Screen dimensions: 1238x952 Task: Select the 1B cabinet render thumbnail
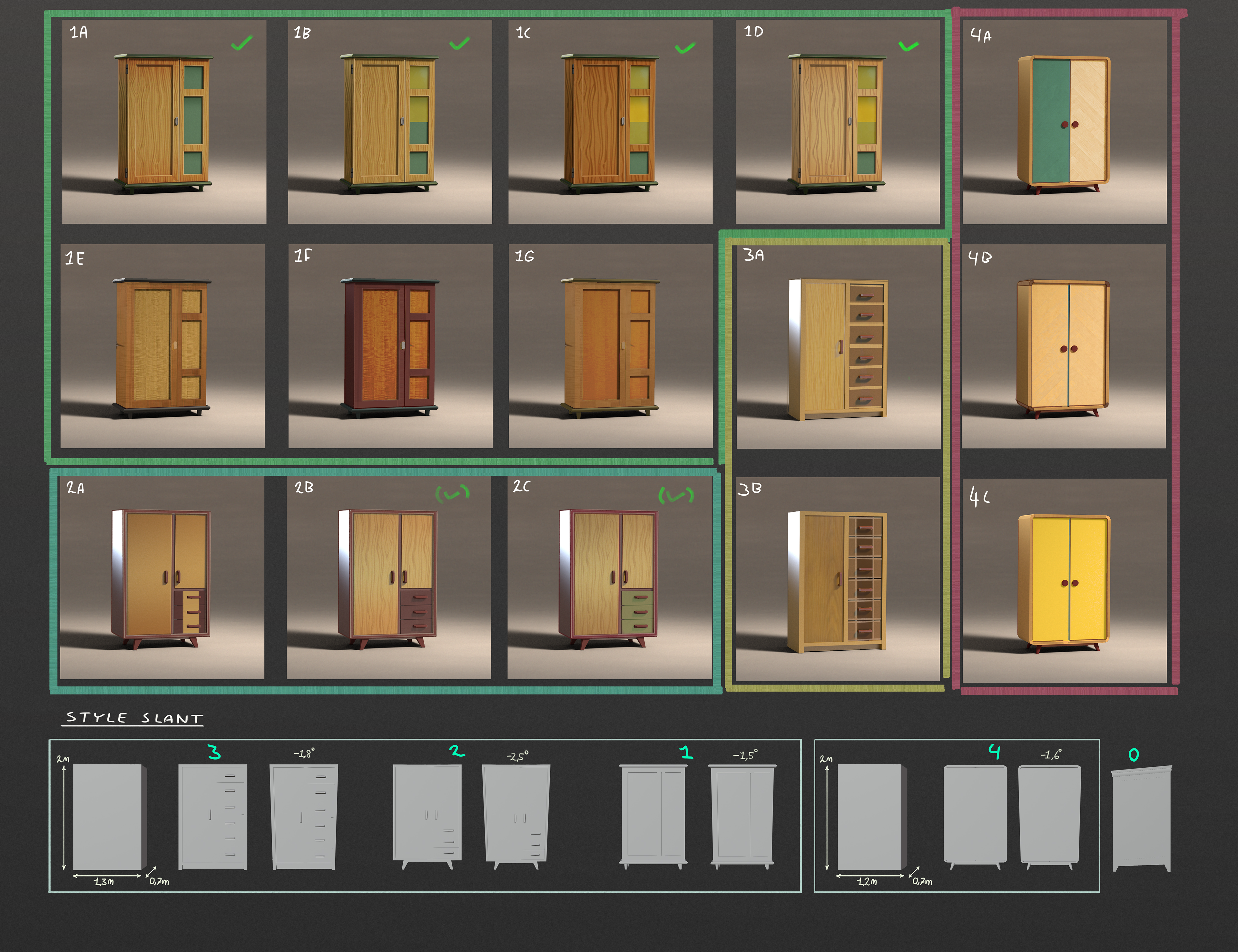point(389,122)
